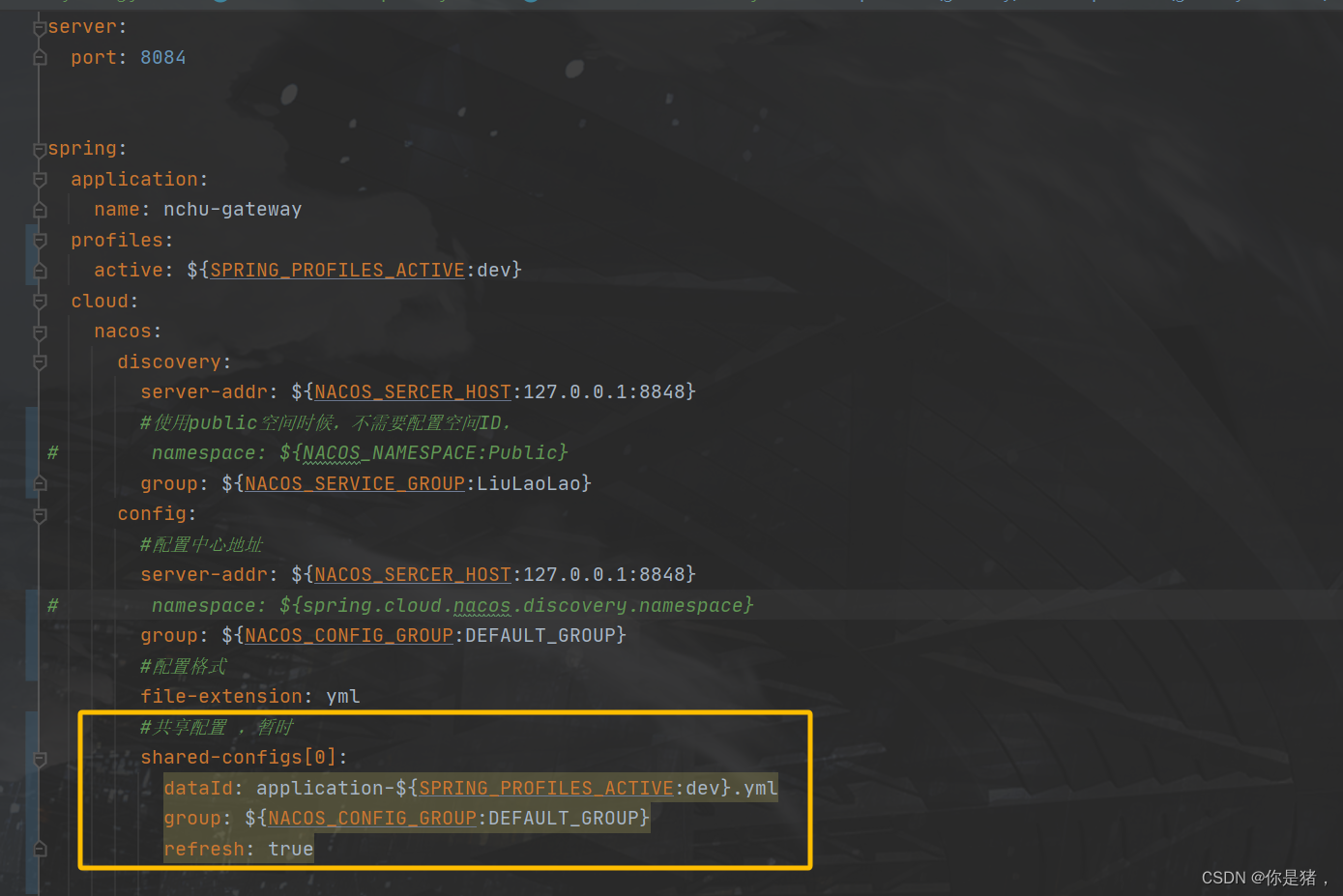The image size is (1343, 896).
Task: Collapse the discovery block fold marker
Action: point(40,362)
